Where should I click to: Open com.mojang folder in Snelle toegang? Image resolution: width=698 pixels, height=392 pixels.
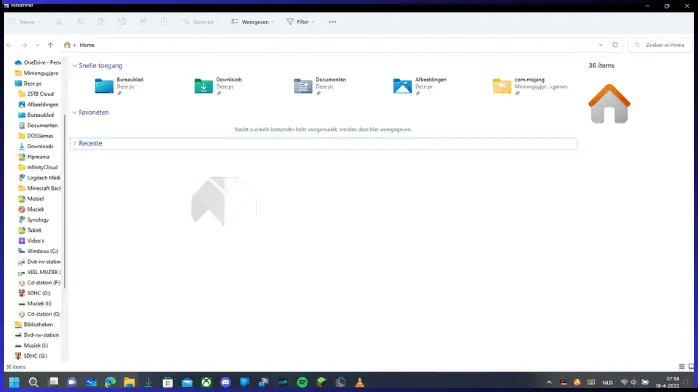(530, 85)
